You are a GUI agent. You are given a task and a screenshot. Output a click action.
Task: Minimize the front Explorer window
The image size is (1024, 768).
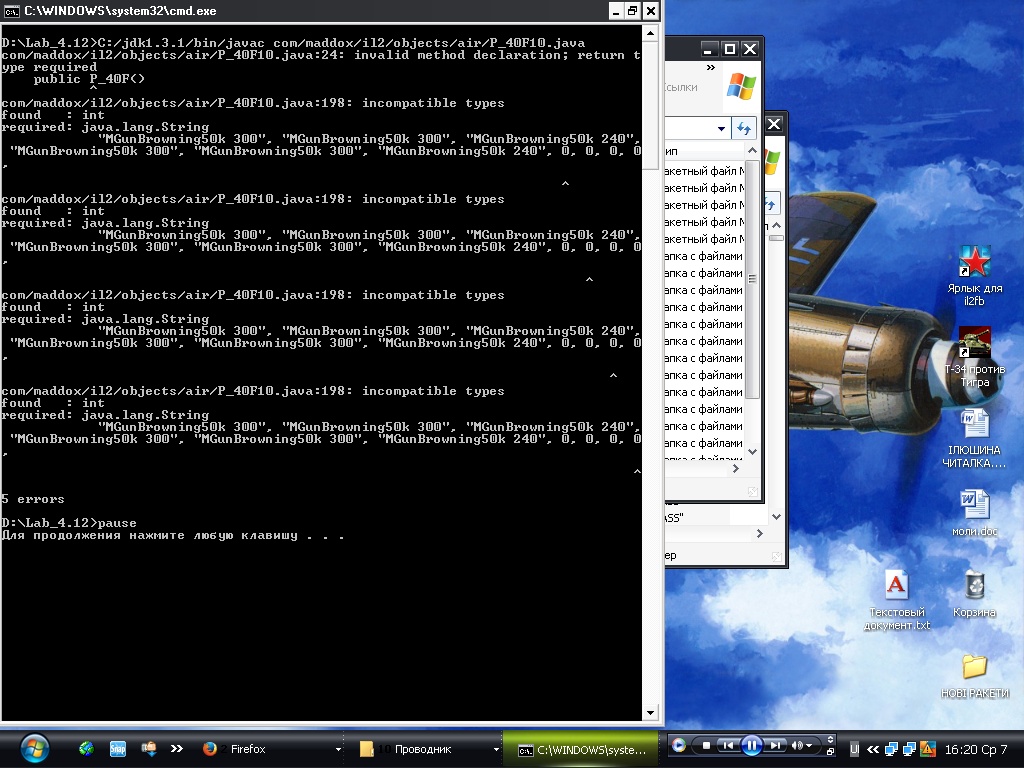709,49
